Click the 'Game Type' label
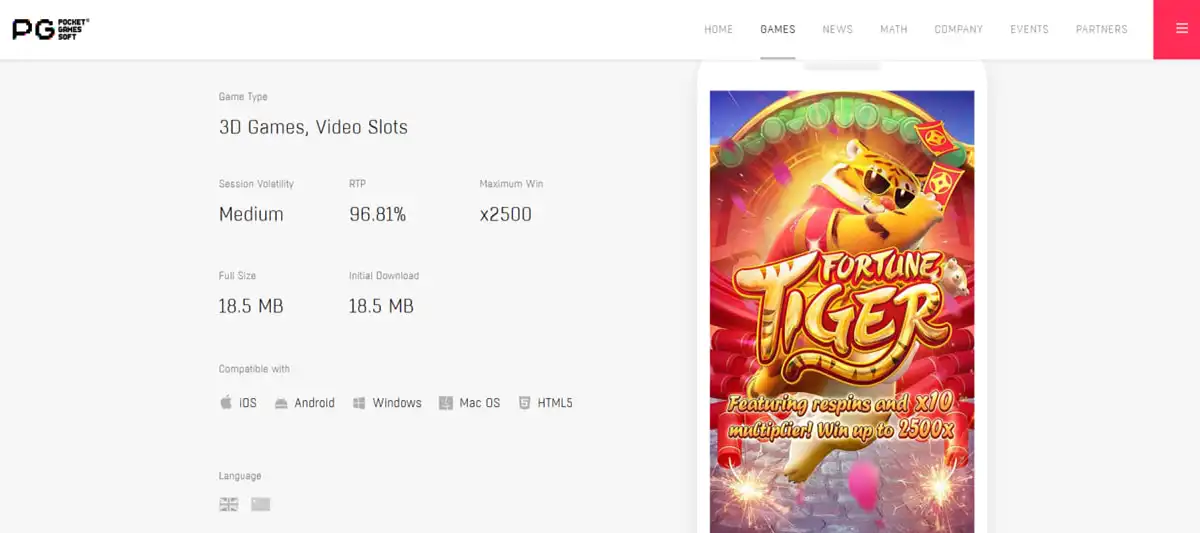The height and width of the screenshot is (533, 1200). tap(243, 97)
